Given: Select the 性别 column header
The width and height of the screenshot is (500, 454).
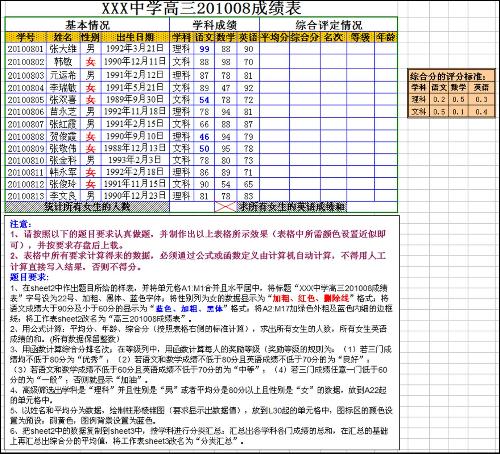Looking at the screenshot, I should coord(90,37).
